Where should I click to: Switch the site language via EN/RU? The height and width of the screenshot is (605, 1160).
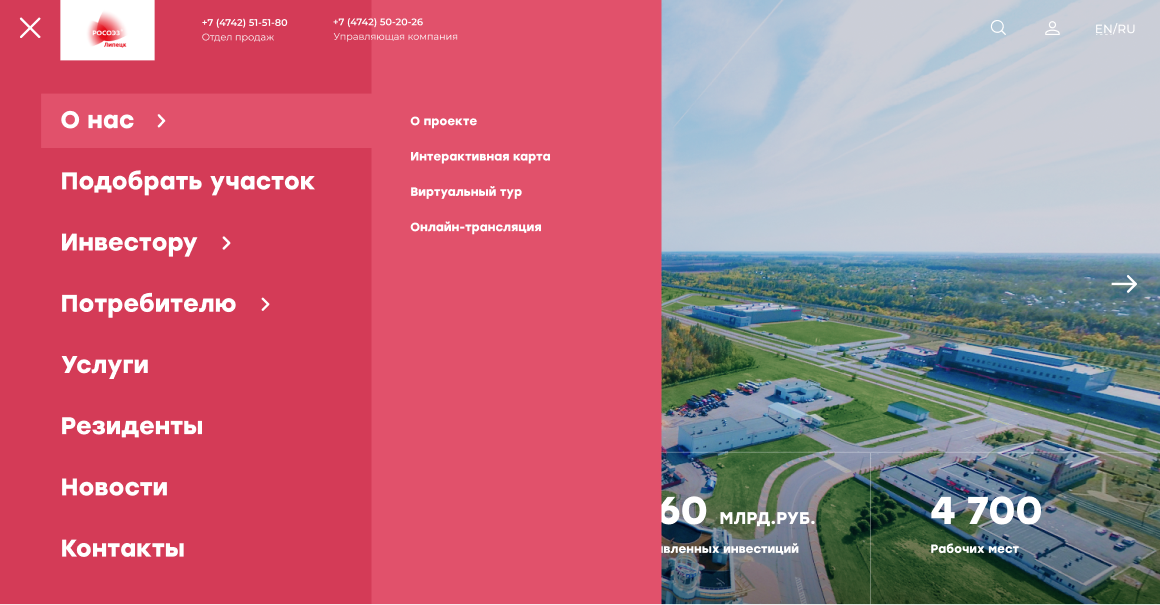1115,29
